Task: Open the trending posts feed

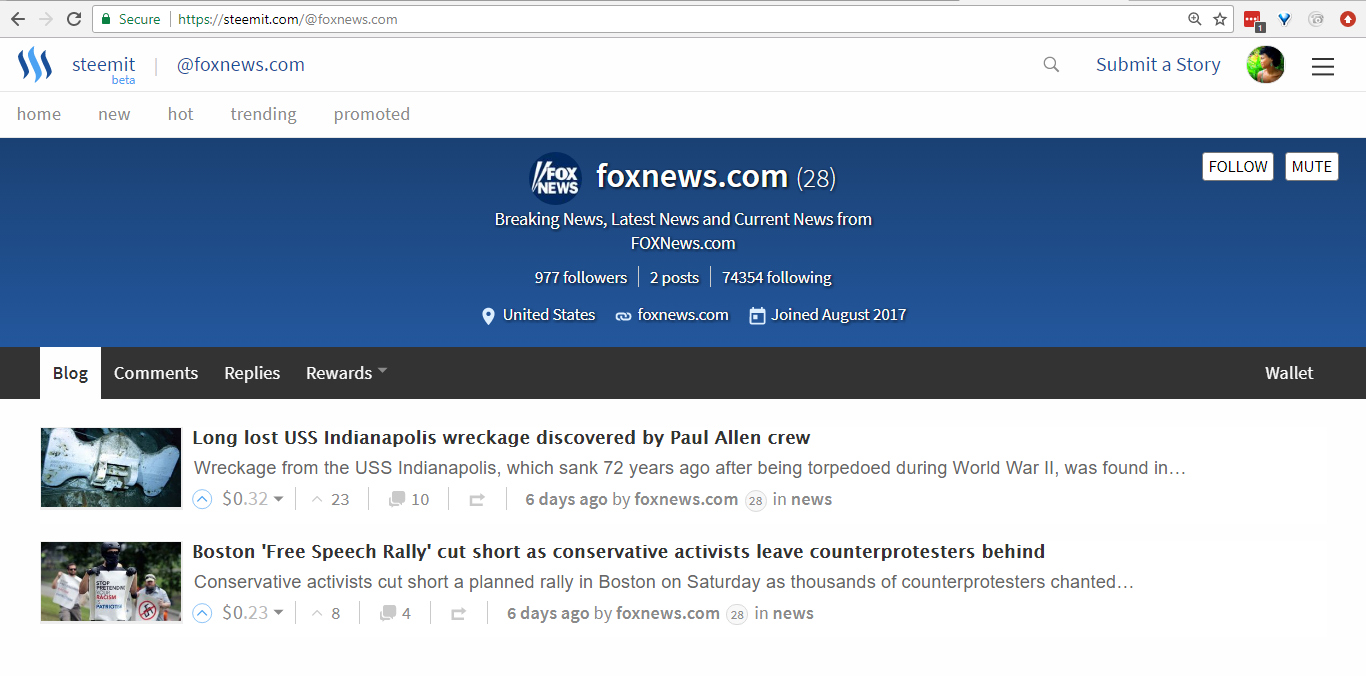Action: click(x=263, y=114)
